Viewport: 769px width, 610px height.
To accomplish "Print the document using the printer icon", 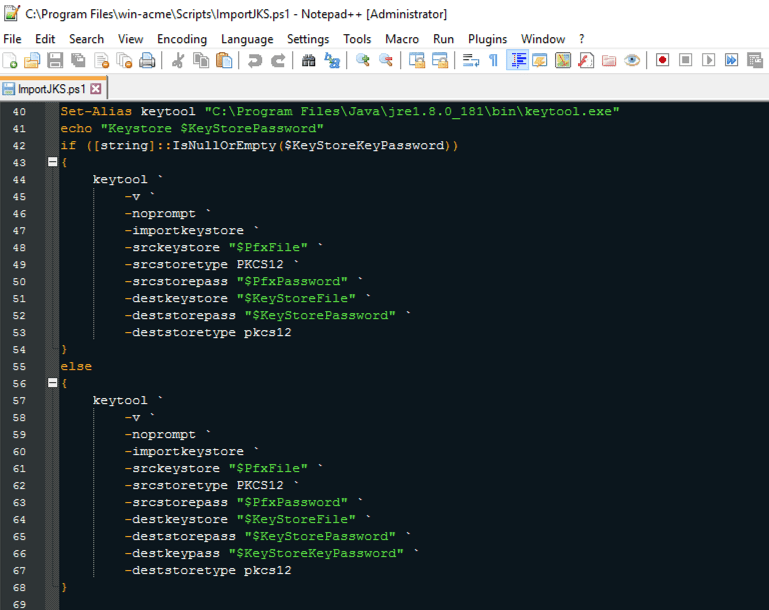I will 147,60.
